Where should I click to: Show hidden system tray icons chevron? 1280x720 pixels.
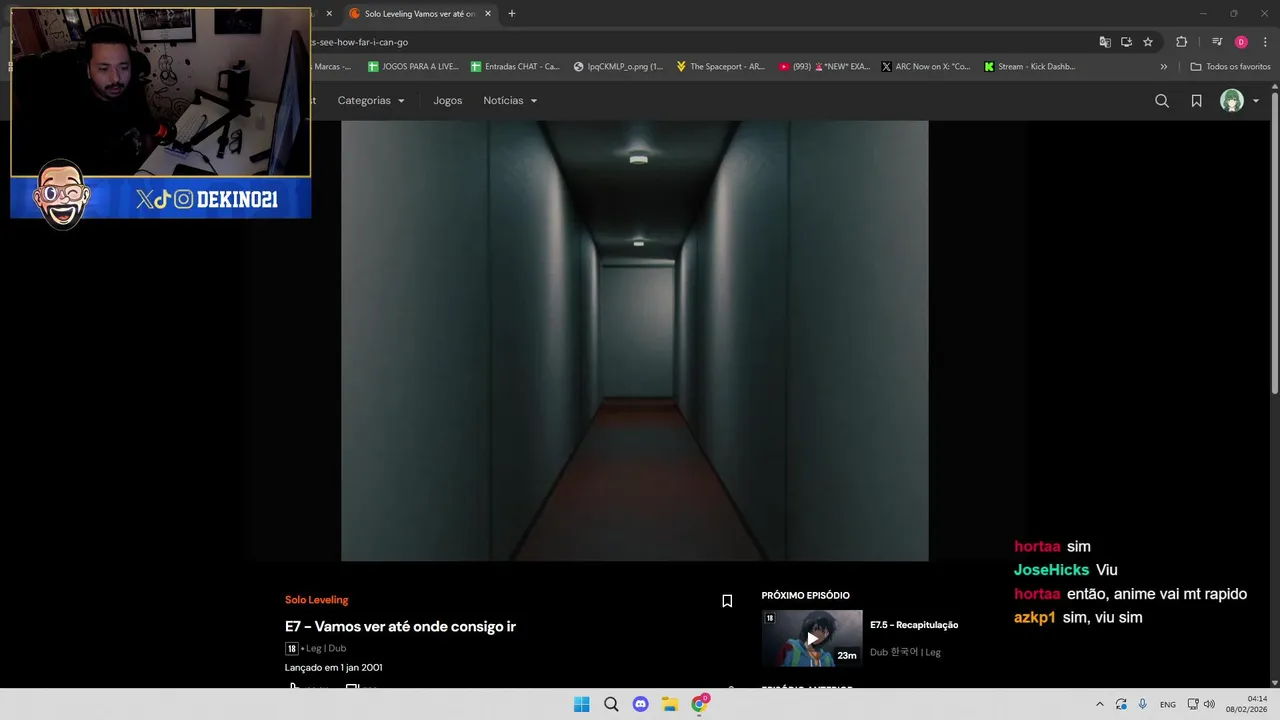point(1099,704)
